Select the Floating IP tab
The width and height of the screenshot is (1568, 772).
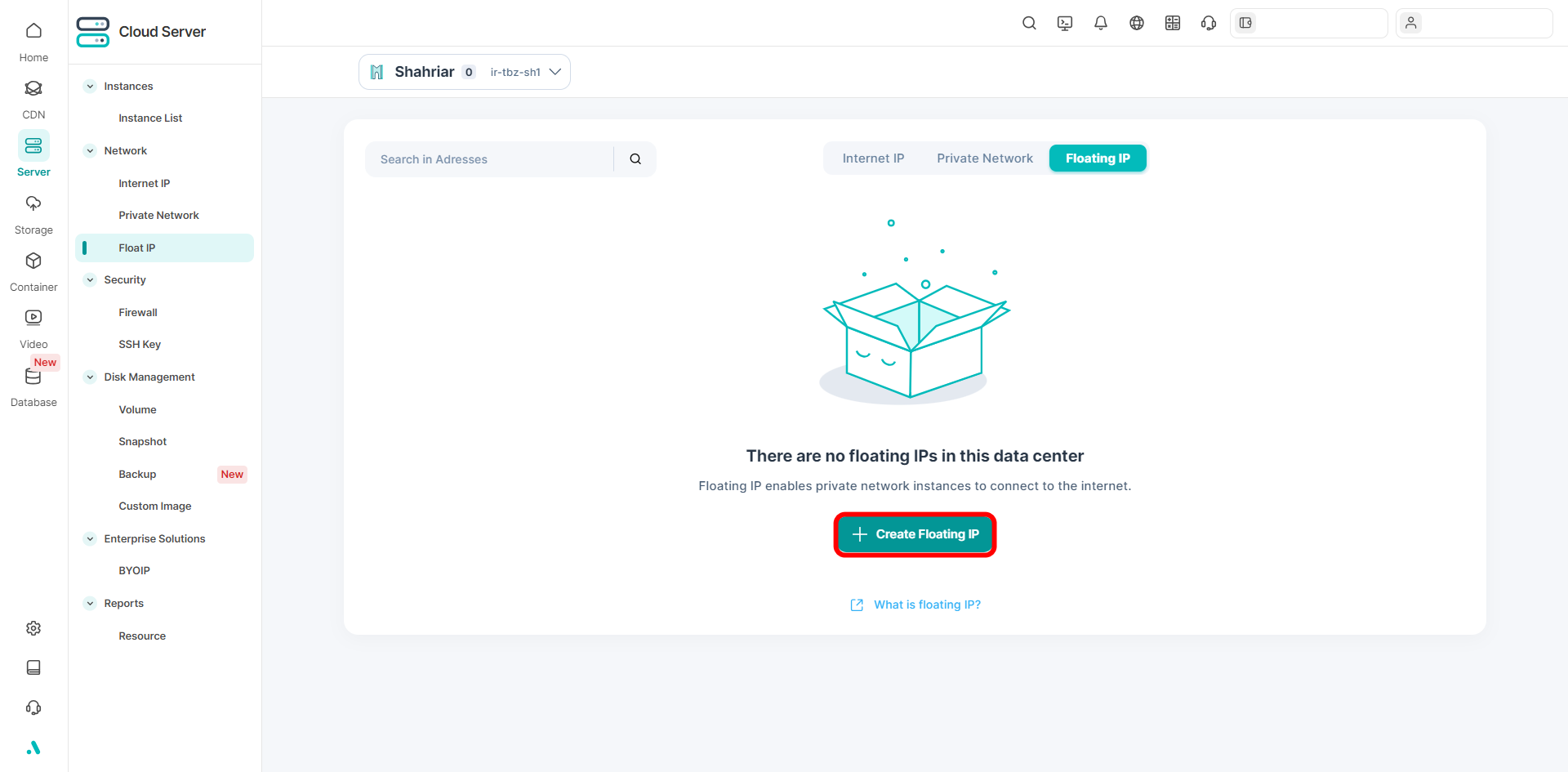pyautogui.click(x=1098, y=158)
